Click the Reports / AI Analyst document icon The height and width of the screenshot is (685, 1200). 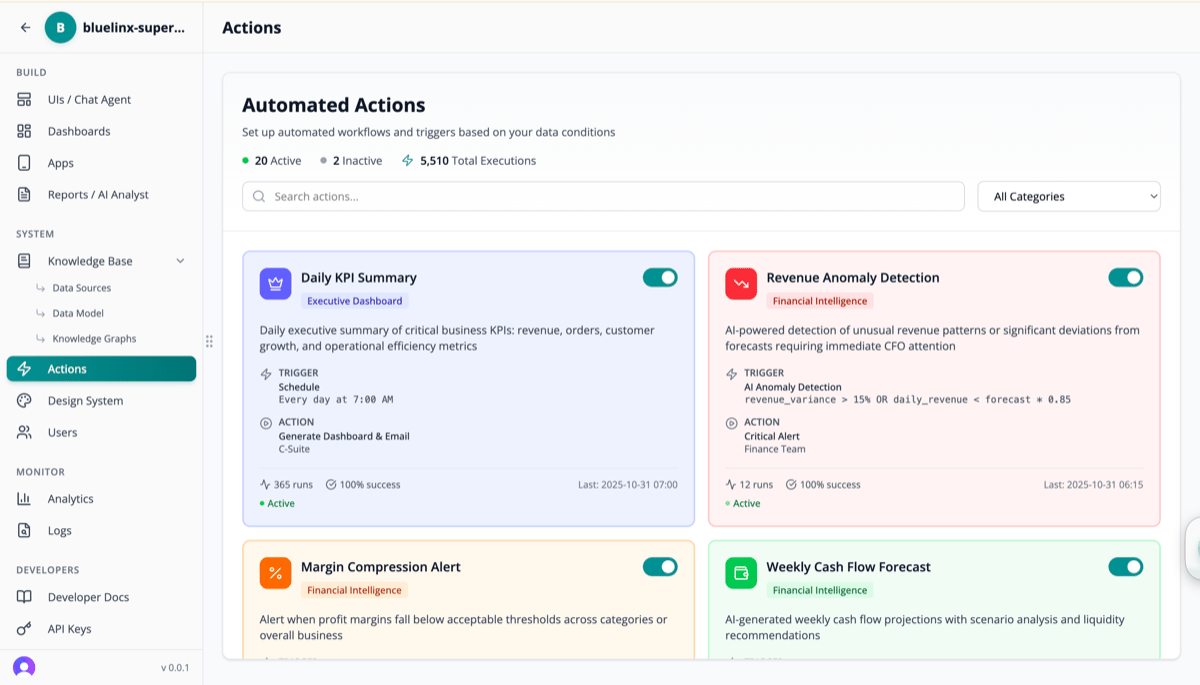(24, 195)
